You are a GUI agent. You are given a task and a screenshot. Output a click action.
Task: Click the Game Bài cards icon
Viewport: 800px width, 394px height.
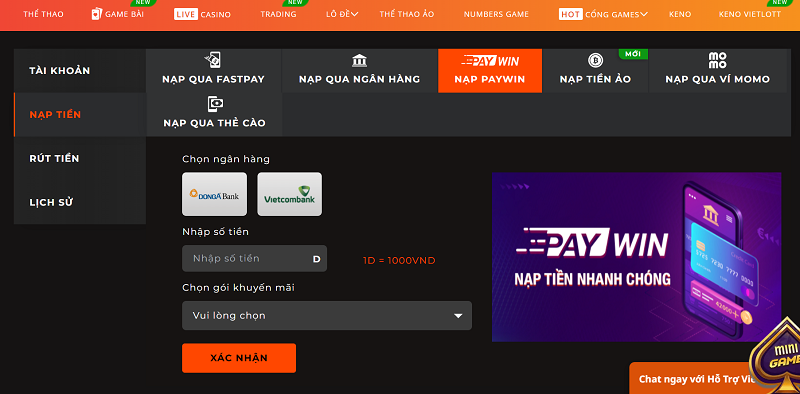click(96, 14)
